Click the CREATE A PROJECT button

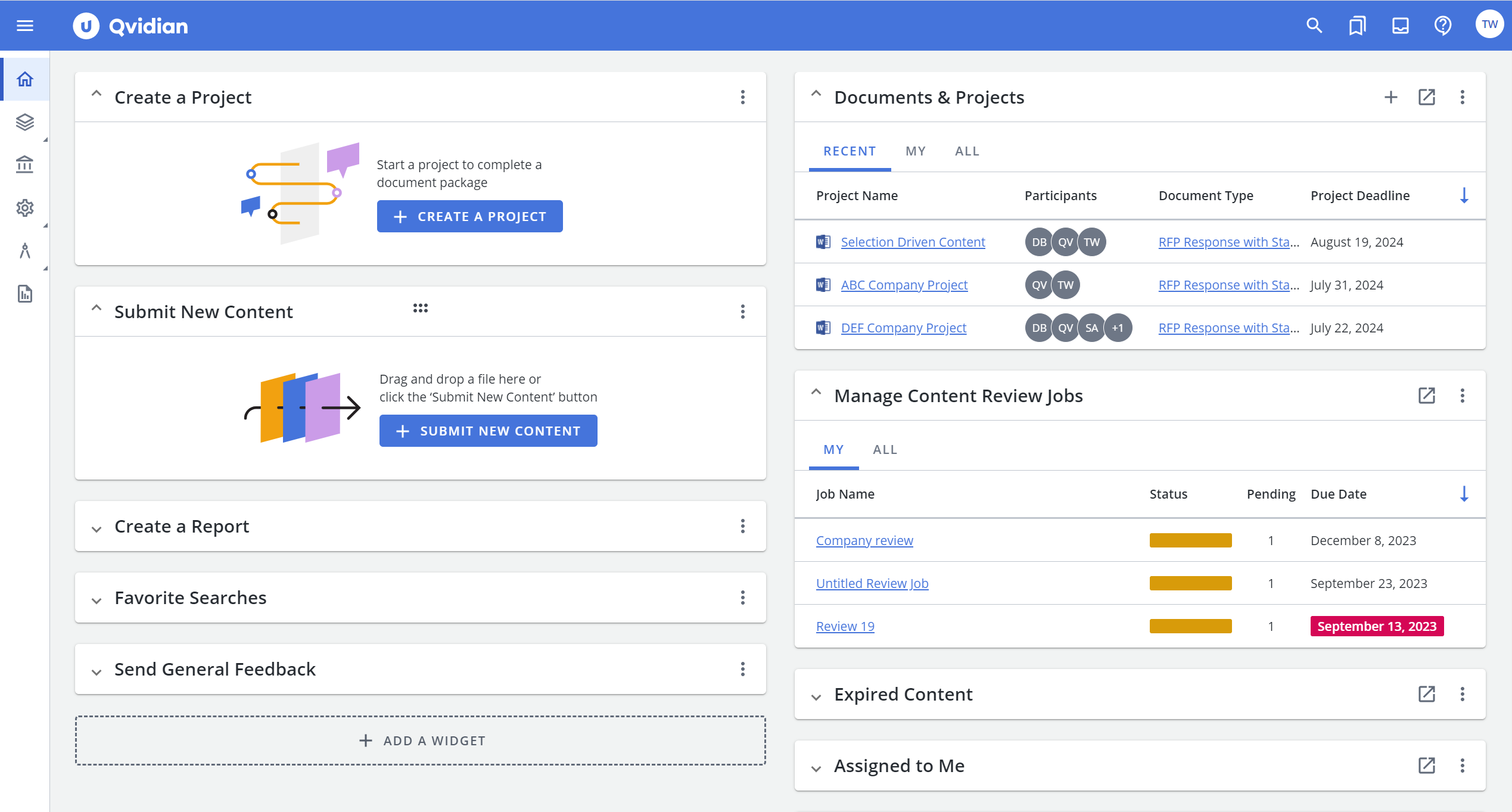tap(469, 216)
